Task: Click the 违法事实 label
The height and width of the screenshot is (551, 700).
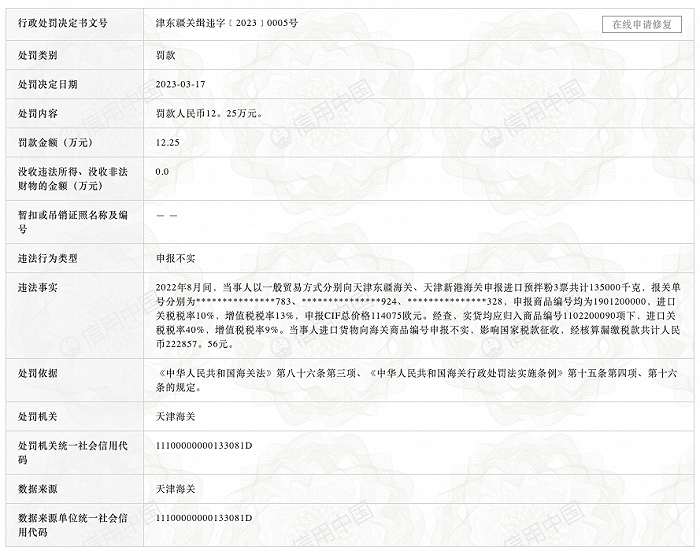Action: click(38, 287)
